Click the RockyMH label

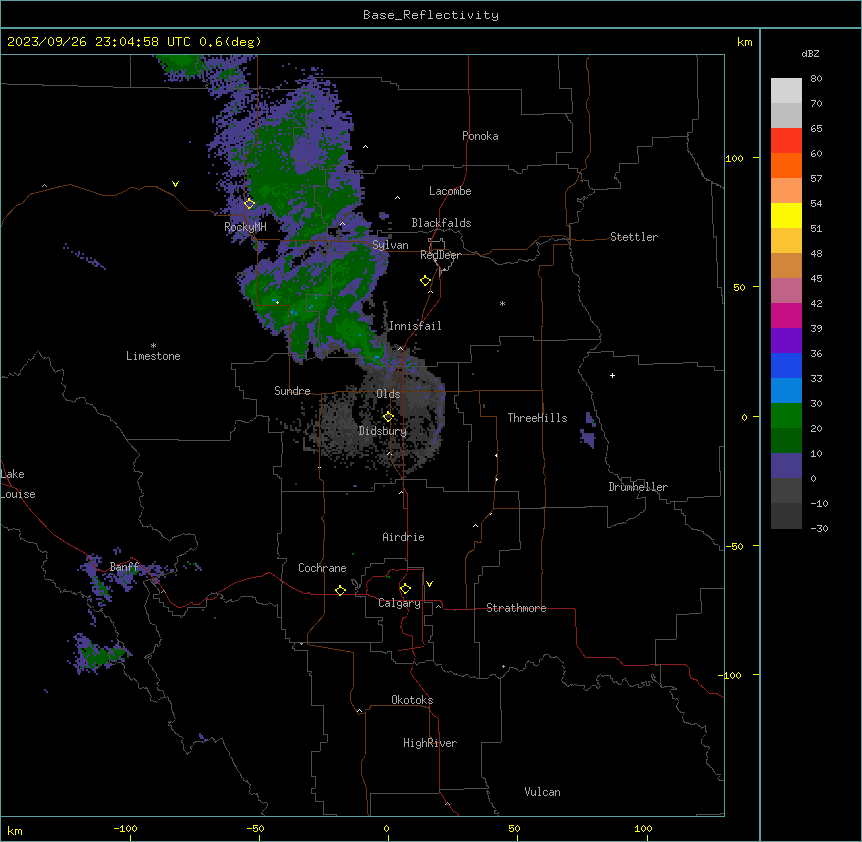coord(245,227)
